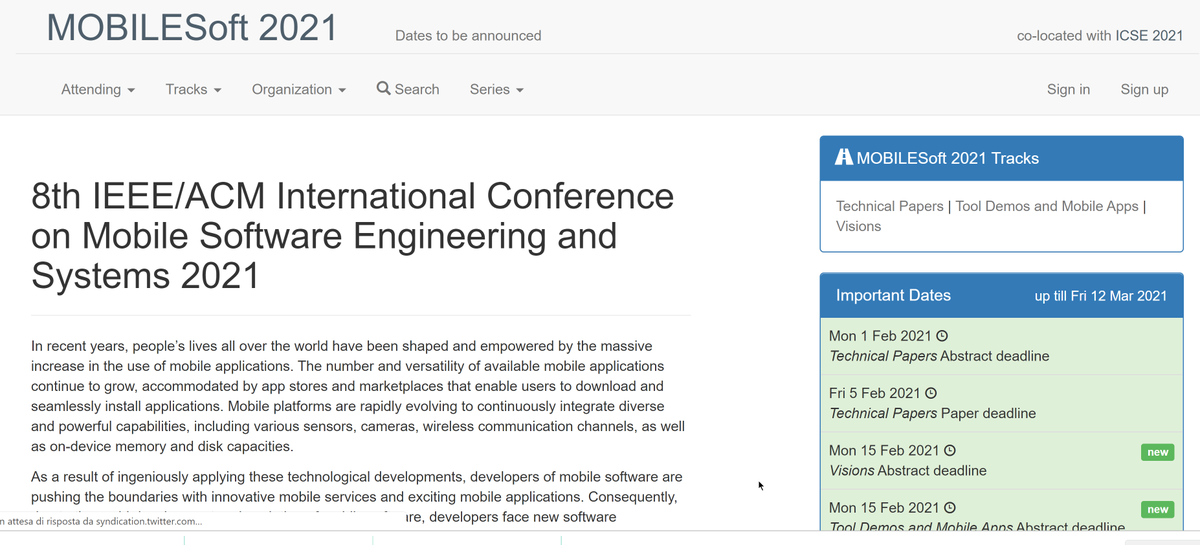Click clock icon next to Mon 1 Feb 2021
The width and height of the screenshot is (1200, 545).
pos(941,336)
